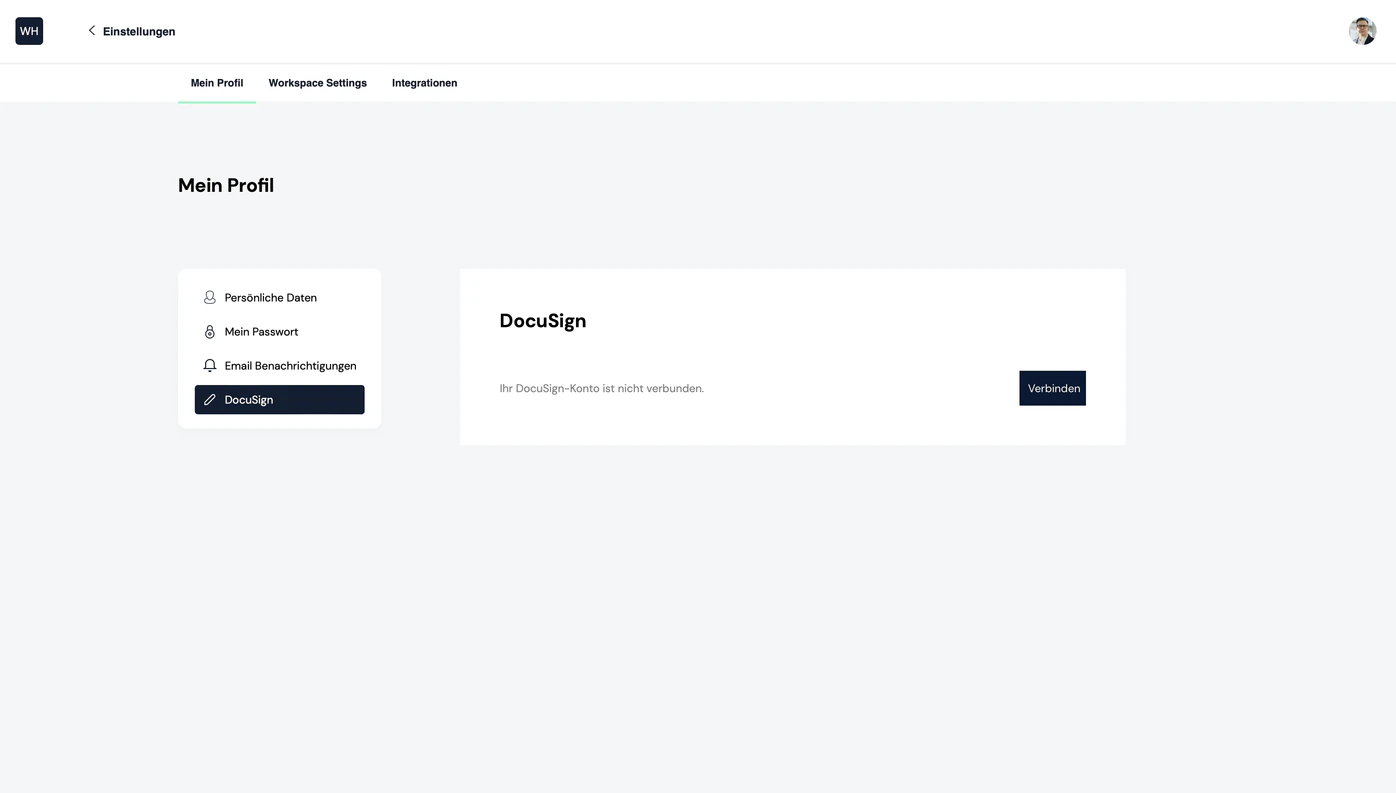
Task: Click the person icon for Persönliche Daten
Action: [x=210, y=297]
